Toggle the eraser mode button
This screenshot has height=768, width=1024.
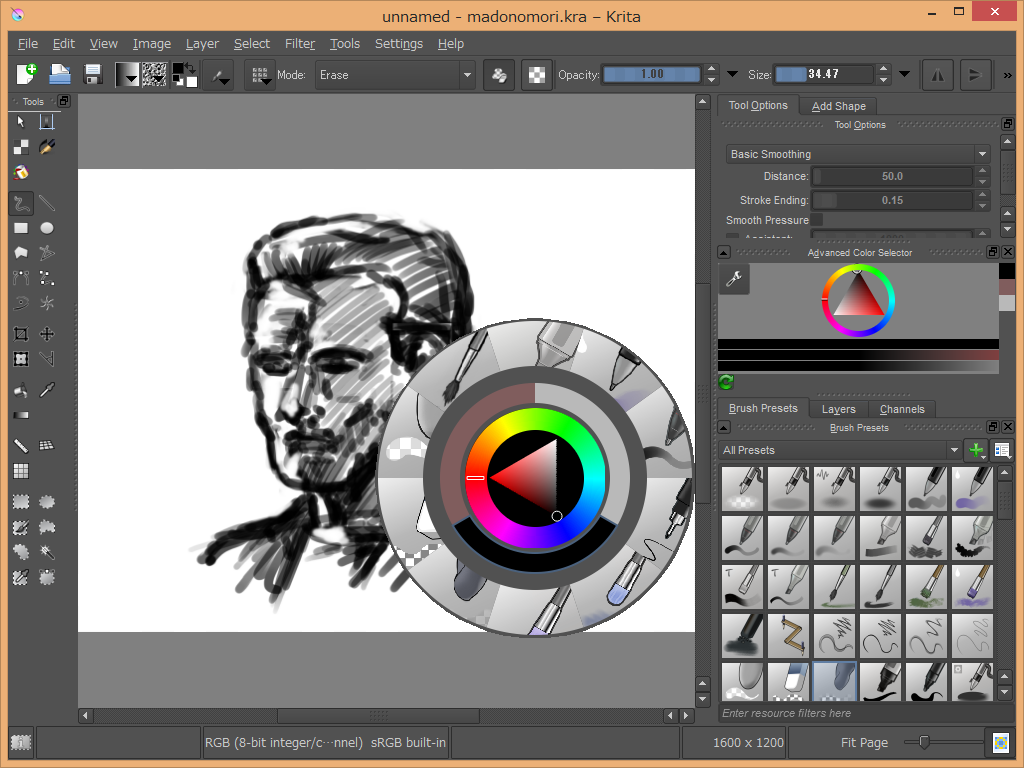500,75
